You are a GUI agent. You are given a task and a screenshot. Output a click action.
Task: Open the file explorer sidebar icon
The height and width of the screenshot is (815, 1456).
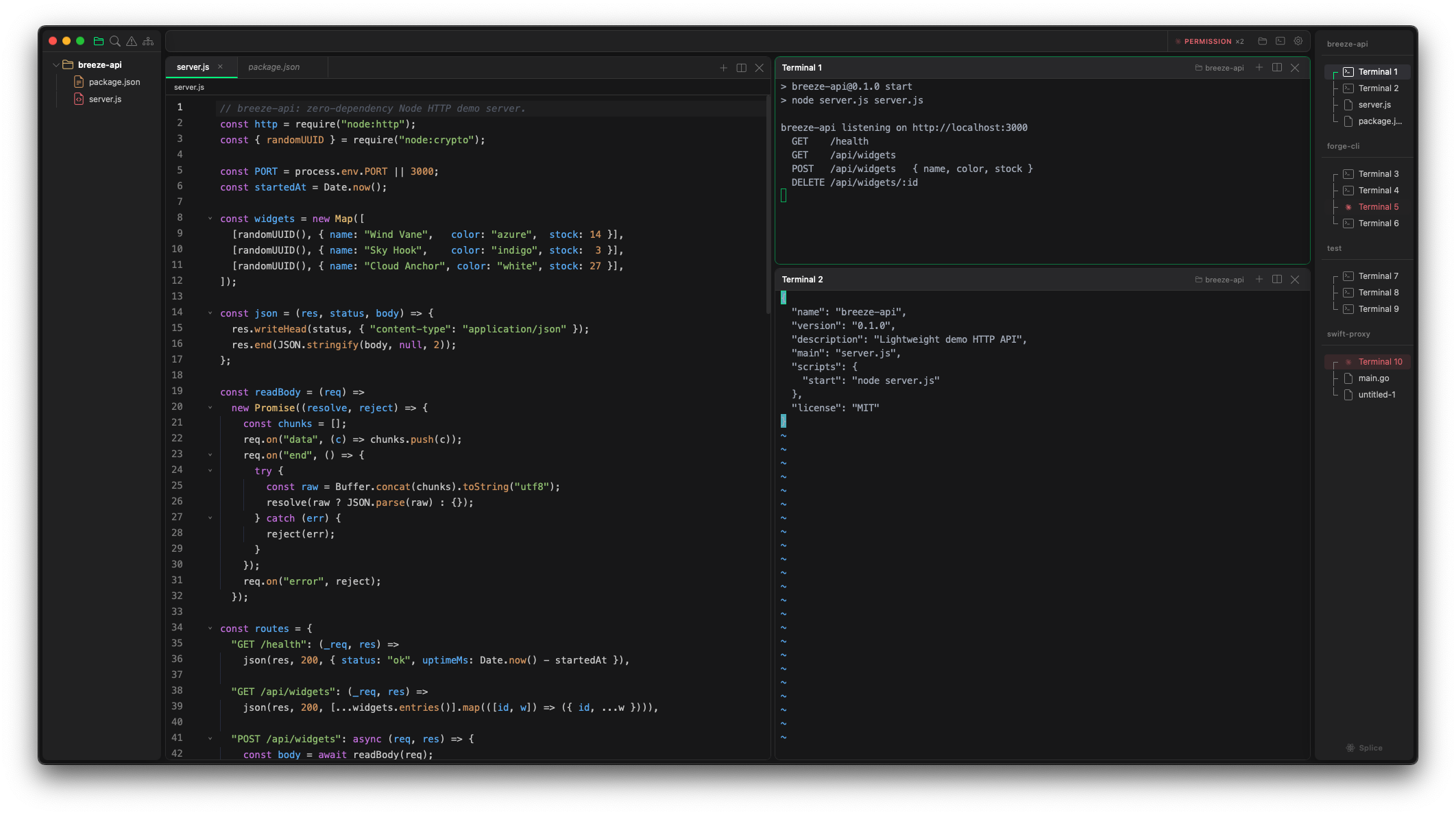click(x=99, y=41)
